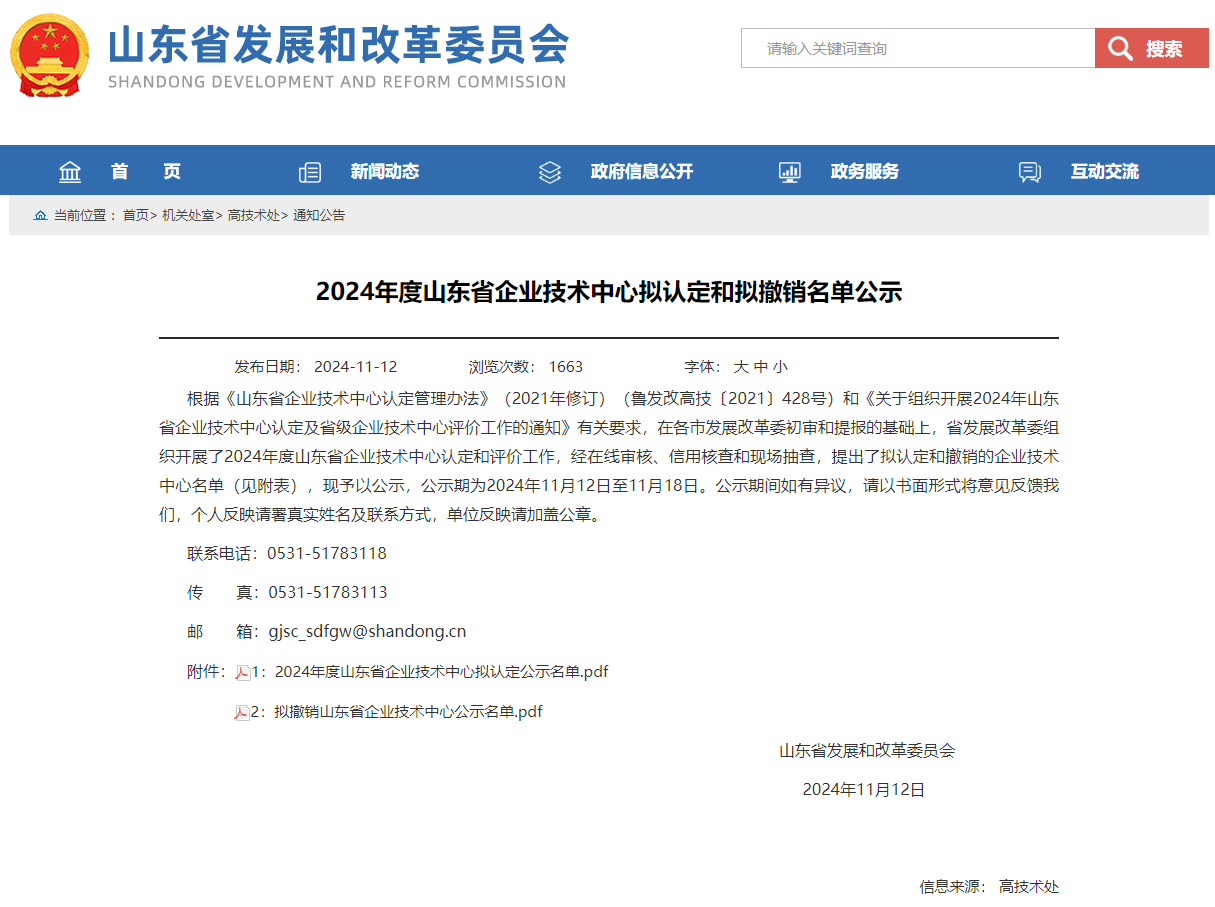Click the news document icon
This screenshot has width=1215, height=907.
point(310,172)
